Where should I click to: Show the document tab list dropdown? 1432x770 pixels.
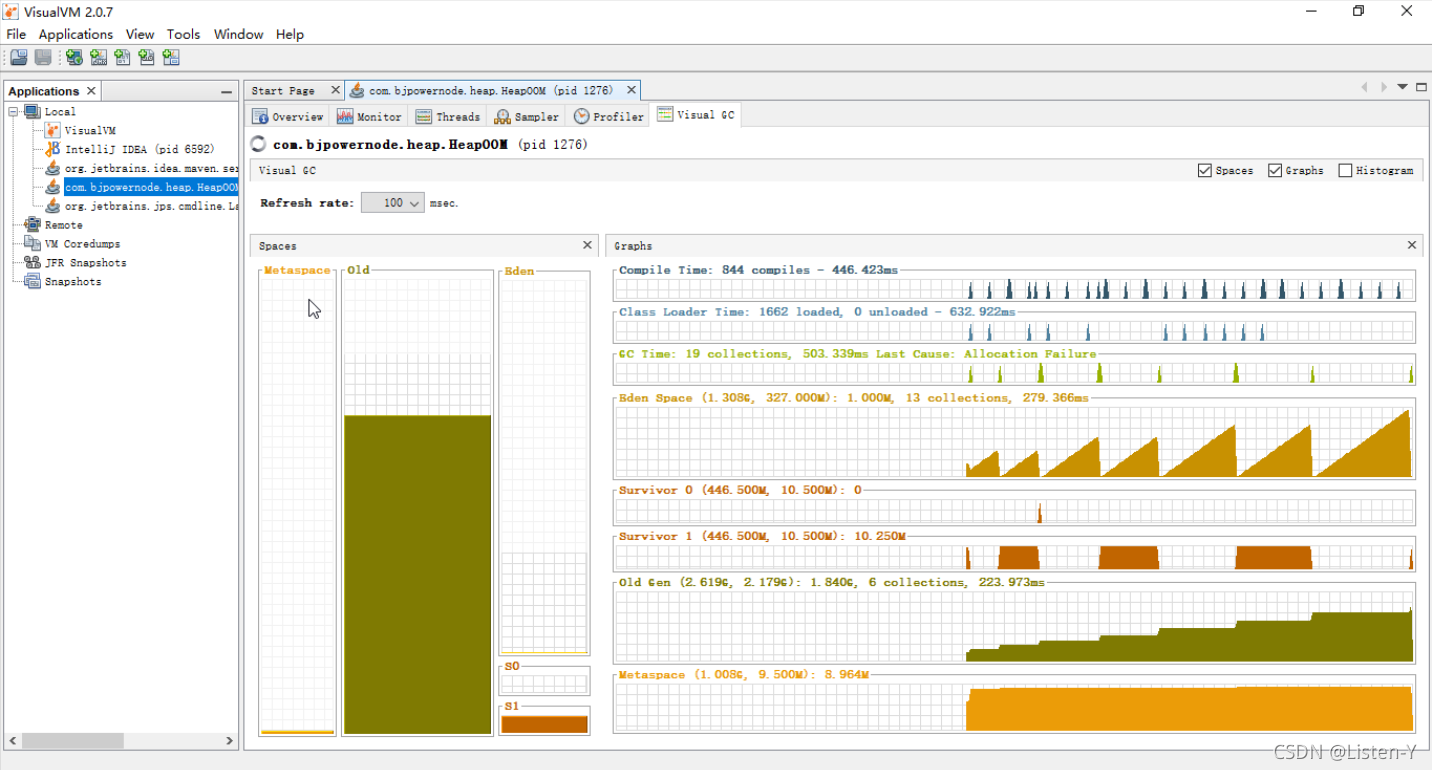click(1403, 87)
